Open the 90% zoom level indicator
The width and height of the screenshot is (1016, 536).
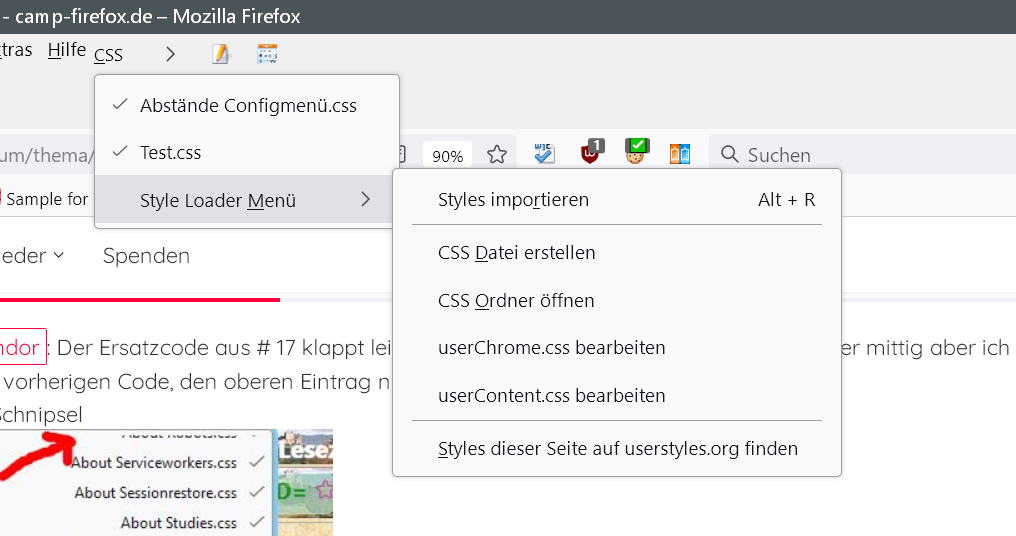(x=447, y=156)
